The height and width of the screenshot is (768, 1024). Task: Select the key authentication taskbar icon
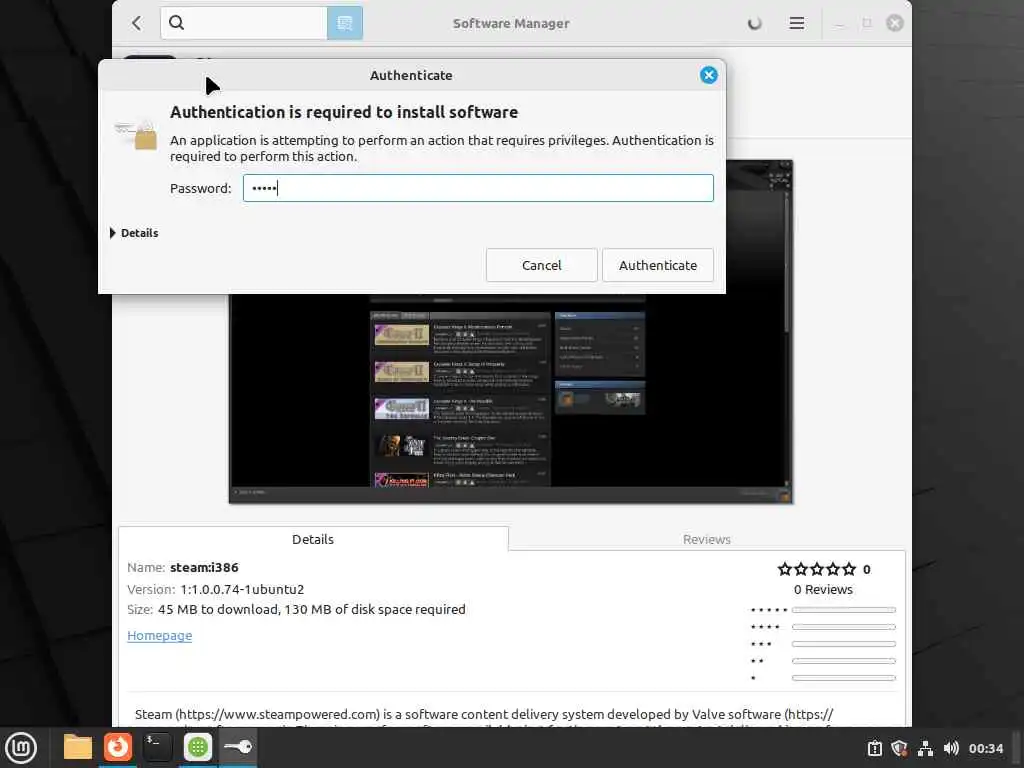238,747
